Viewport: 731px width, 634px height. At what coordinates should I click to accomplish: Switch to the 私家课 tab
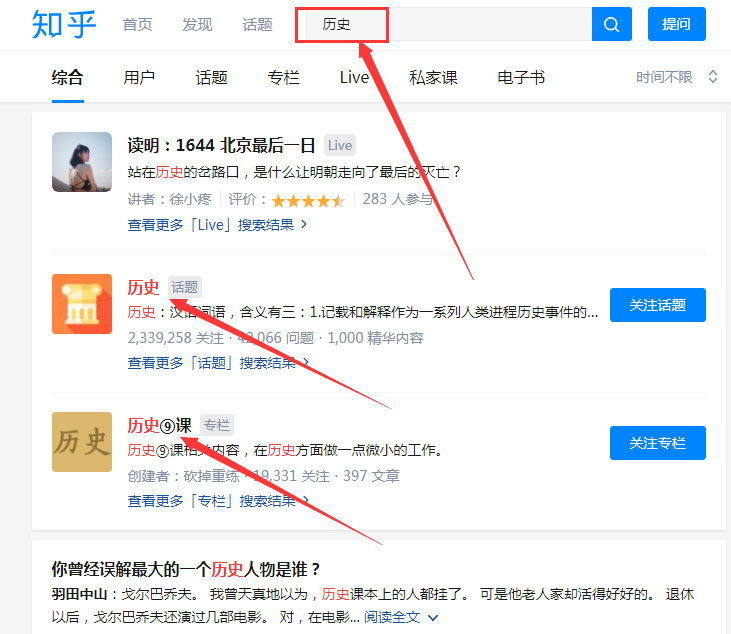pos(433,77)
